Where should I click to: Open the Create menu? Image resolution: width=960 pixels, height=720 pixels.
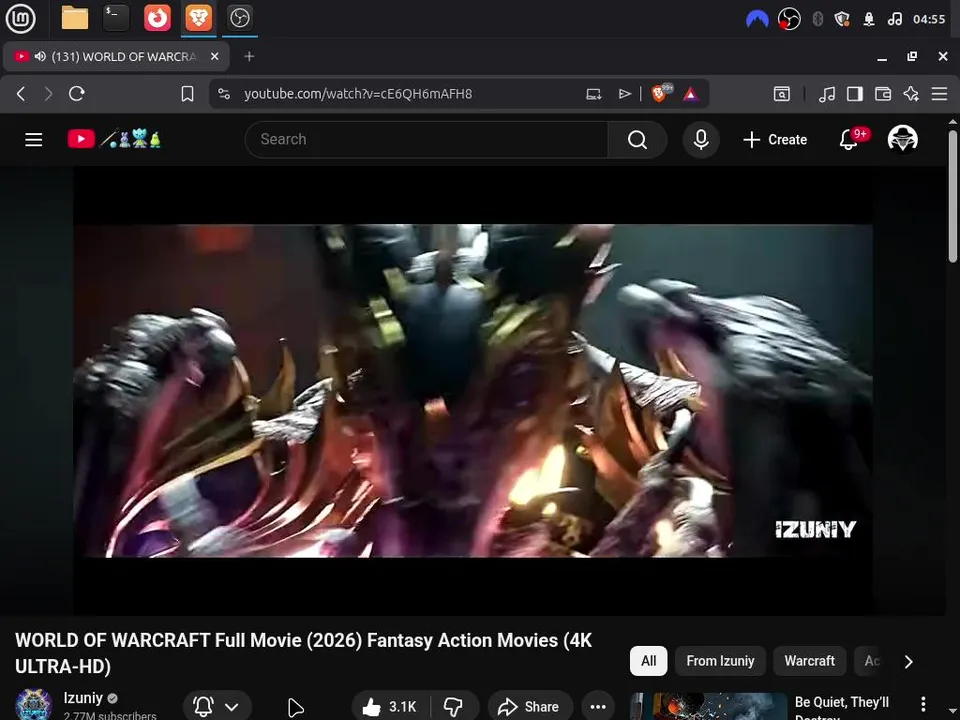coord(775,140)
